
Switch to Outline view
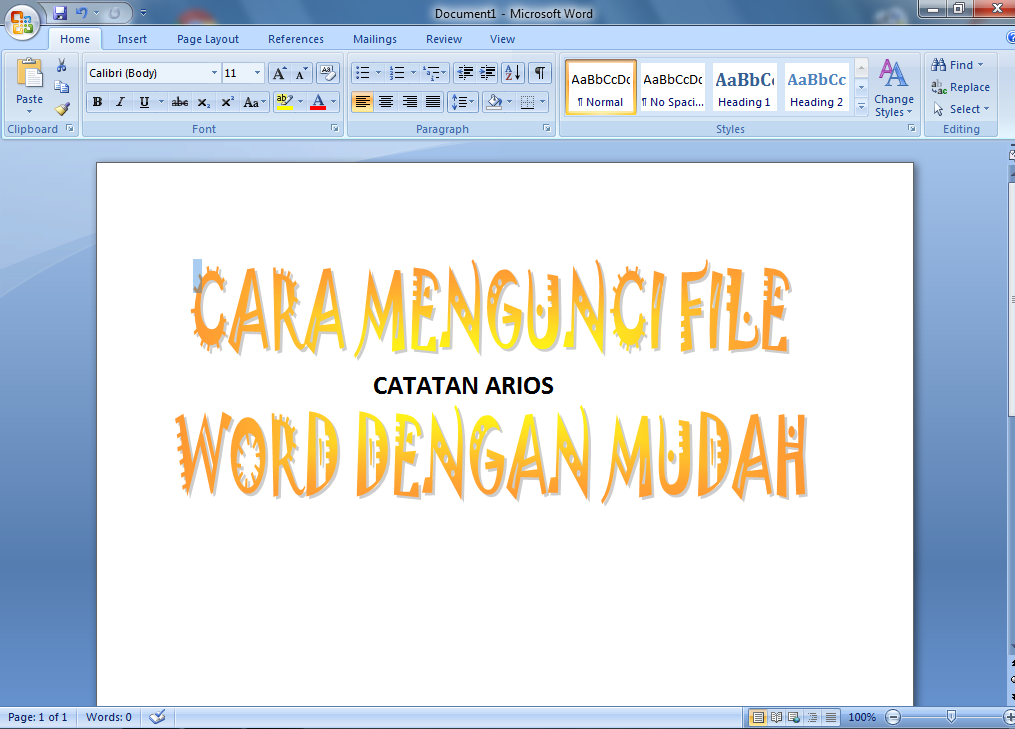(x=812, y=717)
